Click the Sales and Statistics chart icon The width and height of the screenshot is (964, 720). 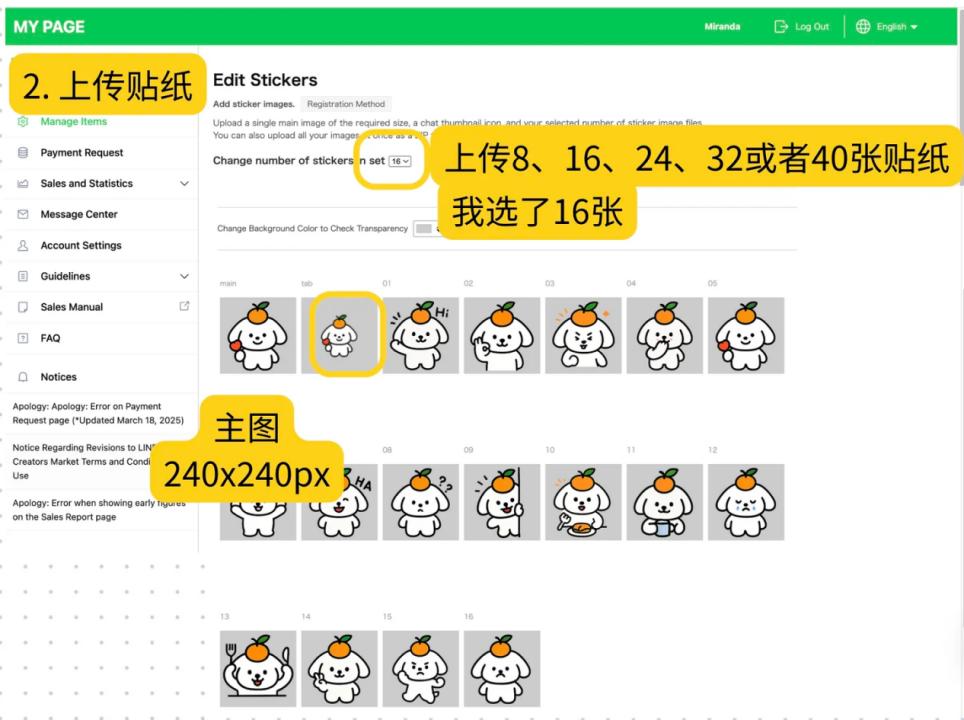pos(22,183)
